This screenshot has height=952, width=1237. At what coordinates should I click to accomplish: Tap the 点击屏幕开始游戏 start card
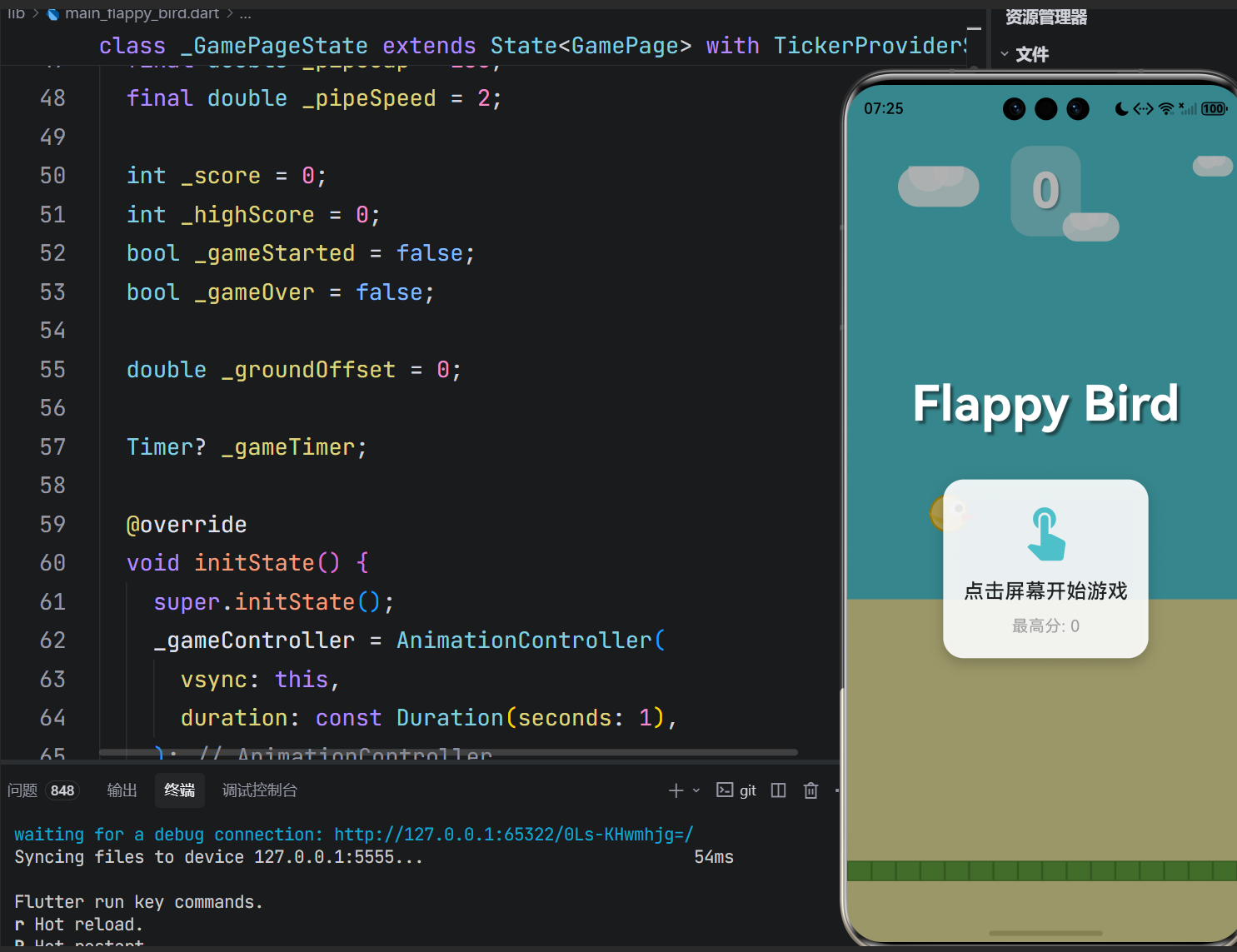(x=1045, y=569)
